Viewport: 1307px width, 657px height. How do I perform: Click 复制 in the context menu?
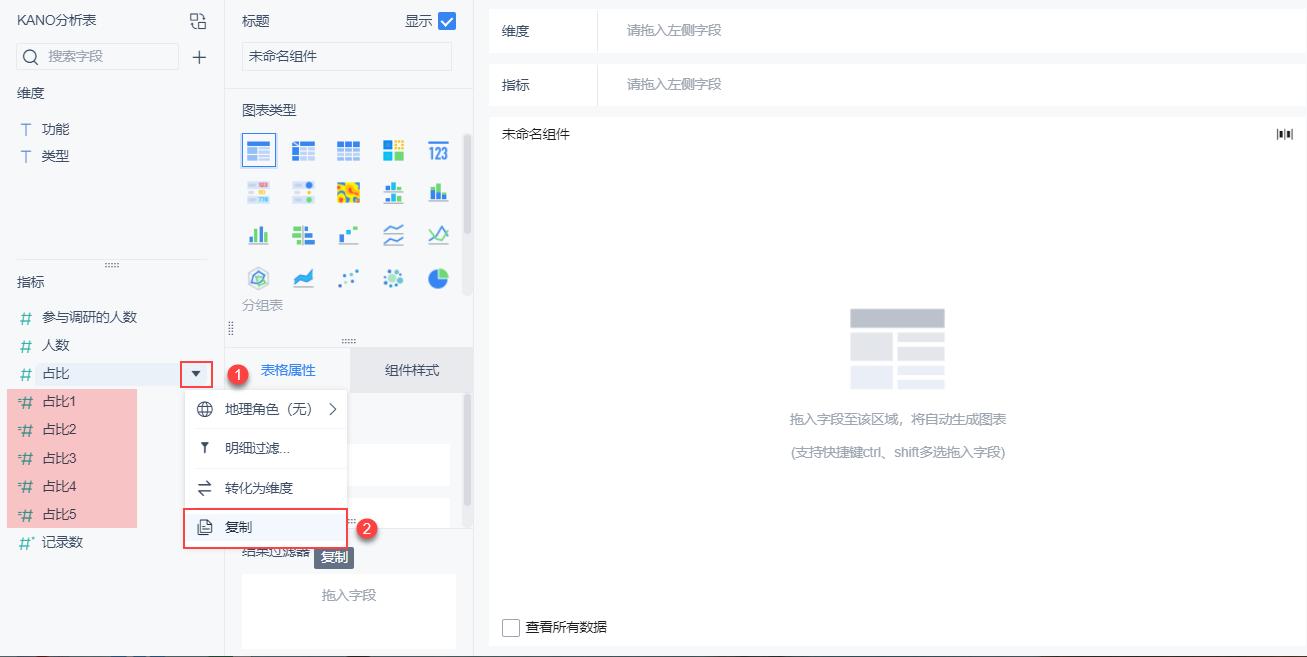[264, 527]
